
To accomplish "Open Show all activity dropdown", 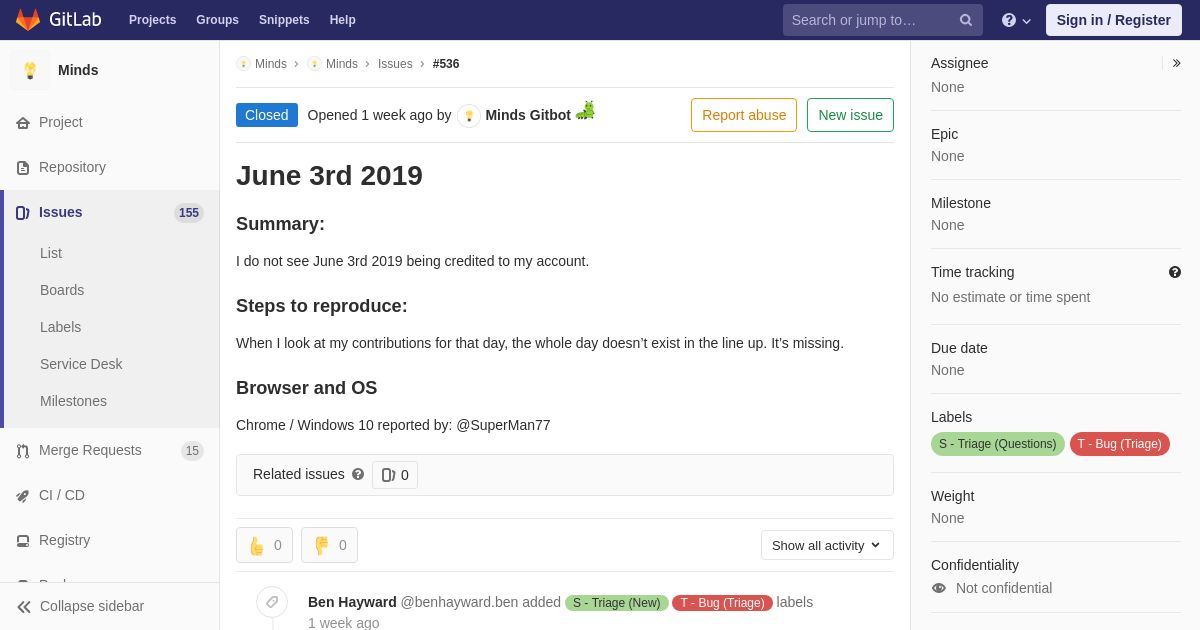I will (827, 545).
